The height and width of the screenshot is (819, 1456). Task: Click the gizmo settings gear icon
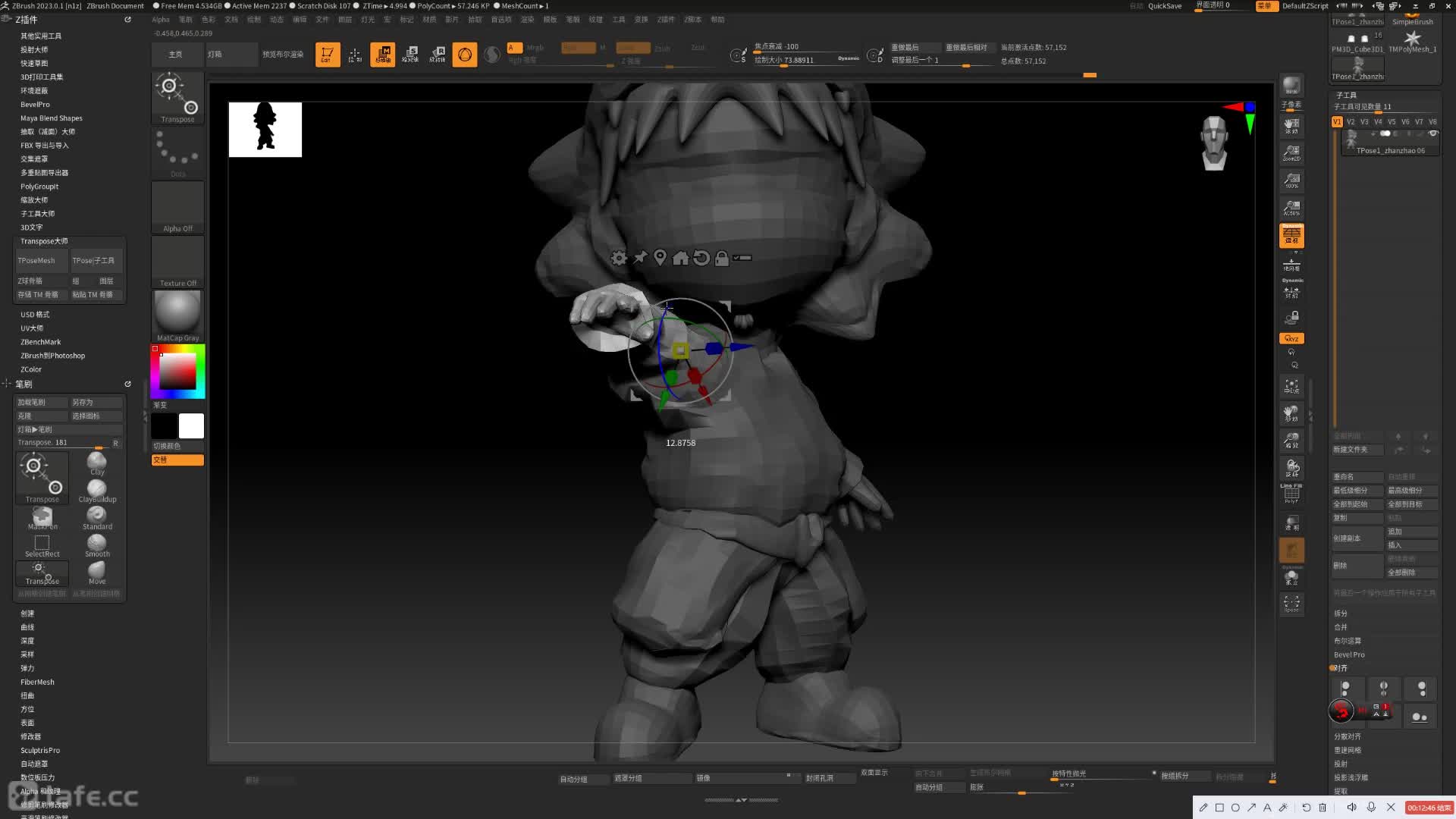pyautogui.click(x=619, y=258)
